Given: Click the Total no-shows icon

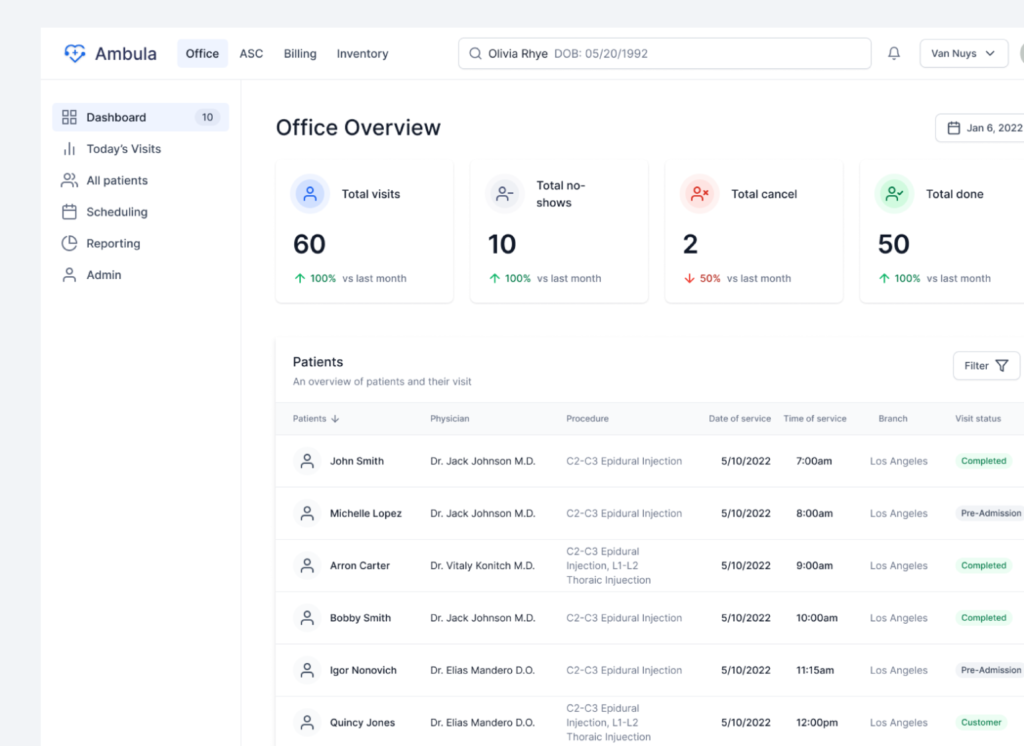Looking at the screenshot, I should click(x=505, y=194).
